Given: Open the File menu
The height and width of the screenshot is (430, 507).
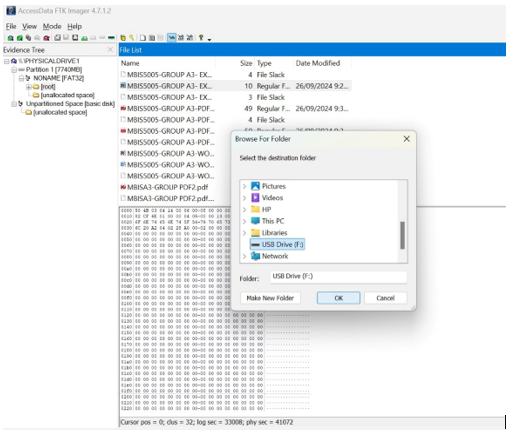Looking at the screenshot, I should [11, 26].
